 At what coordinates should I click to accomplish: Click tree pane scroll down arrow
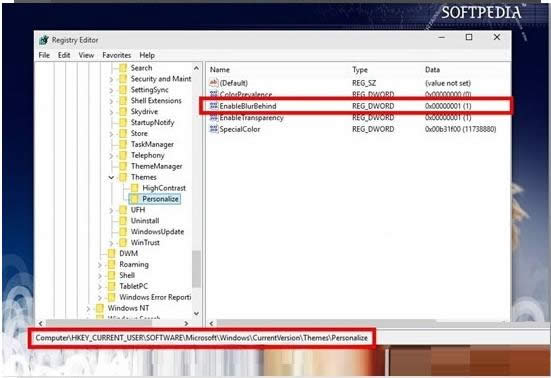[196, 313]
